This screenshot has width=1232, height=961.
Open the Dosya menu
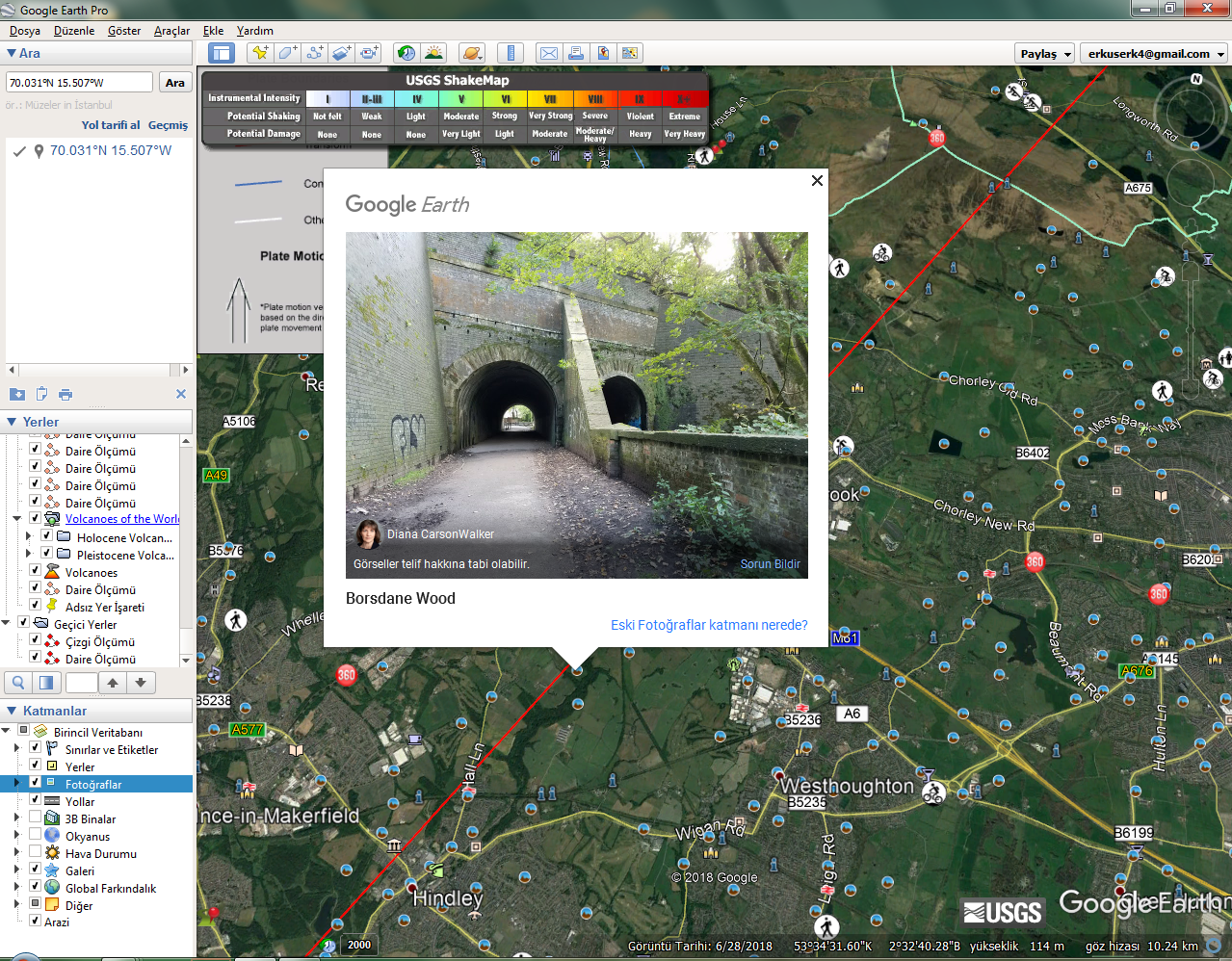tap(25, 31)
